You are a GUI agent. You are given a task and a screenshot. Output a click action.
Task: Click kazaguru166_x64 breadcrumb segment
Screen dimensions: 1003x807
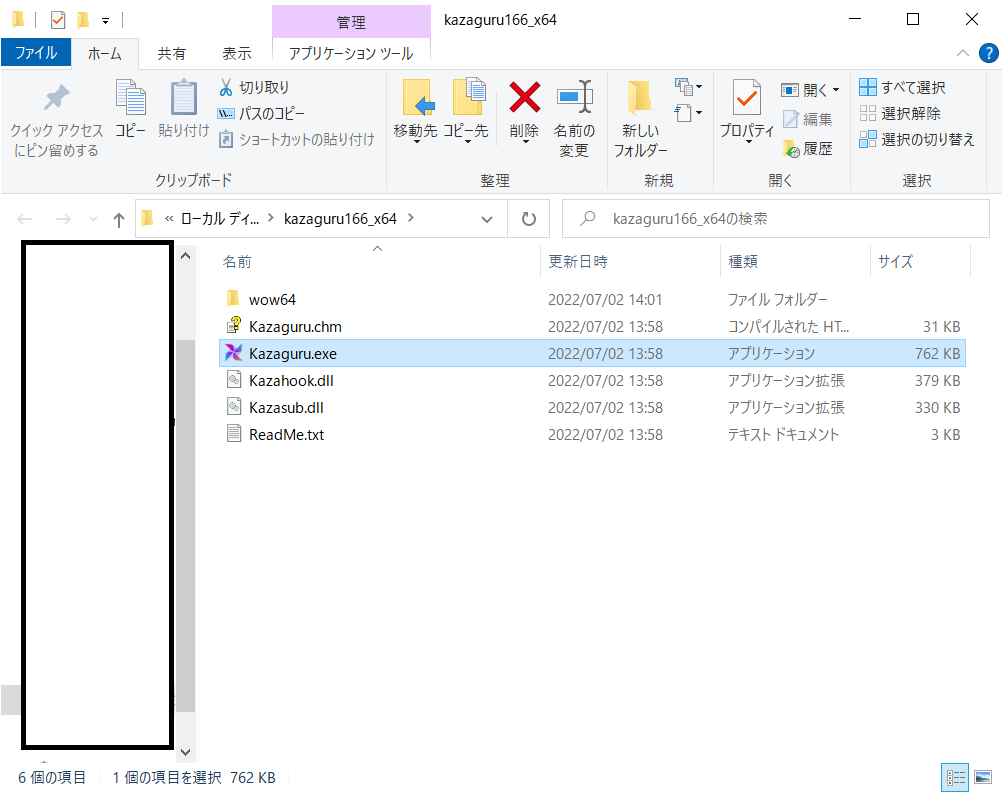point(340,219)
